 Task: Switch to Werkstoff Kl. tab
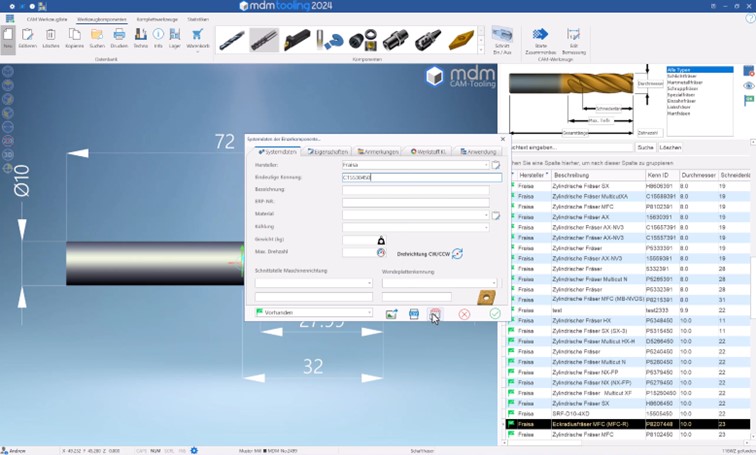pos(428,152)
